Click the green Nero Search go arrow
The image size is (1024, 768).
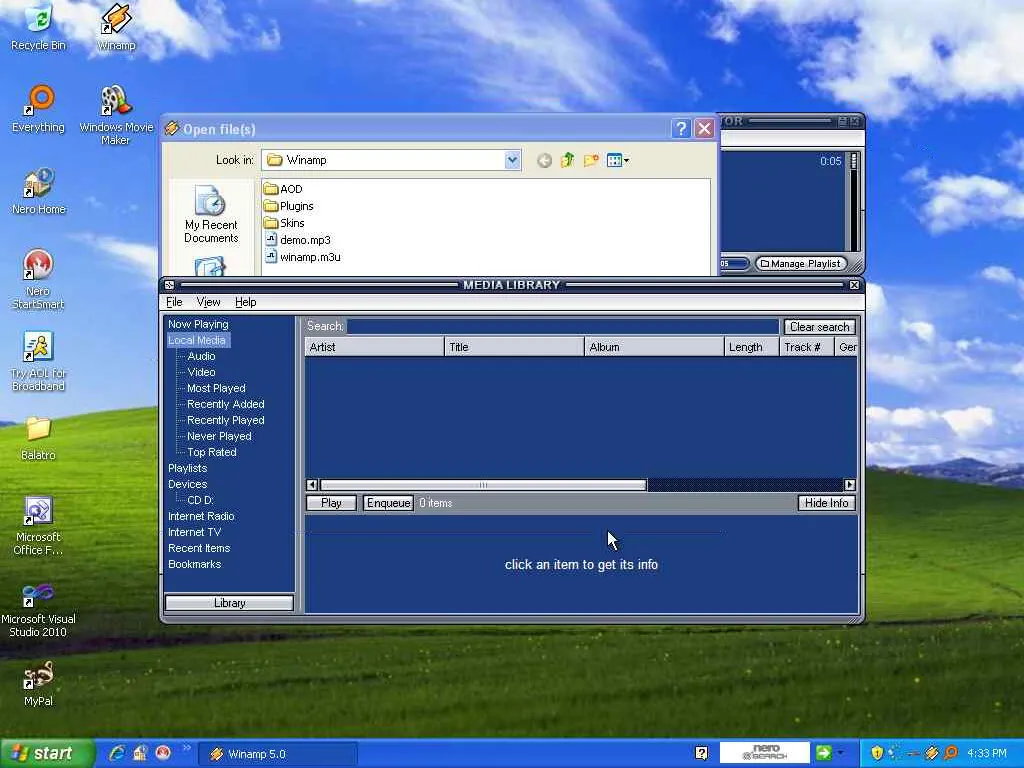click(824, 753)
